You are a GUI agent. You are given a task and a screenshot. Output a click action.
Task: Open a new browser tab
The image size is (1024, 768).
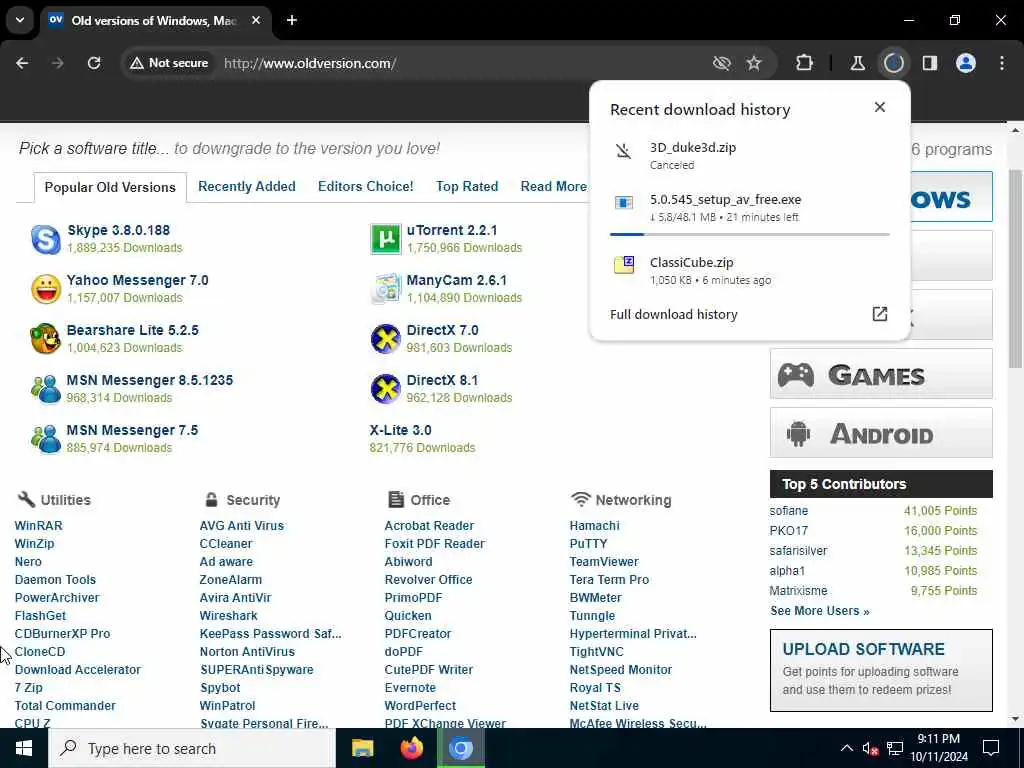tap(292, 20)
